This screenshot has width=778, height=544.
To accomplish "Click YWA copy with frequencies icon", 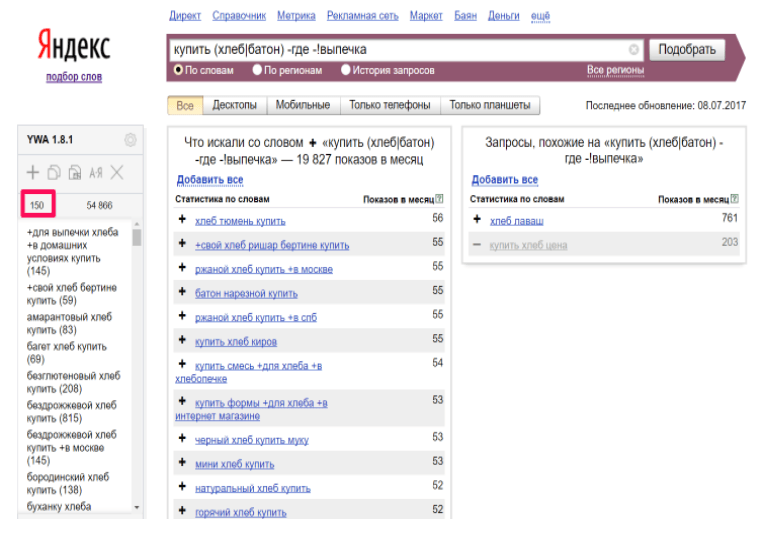I will pyautogui.click(x=74, y=172).
